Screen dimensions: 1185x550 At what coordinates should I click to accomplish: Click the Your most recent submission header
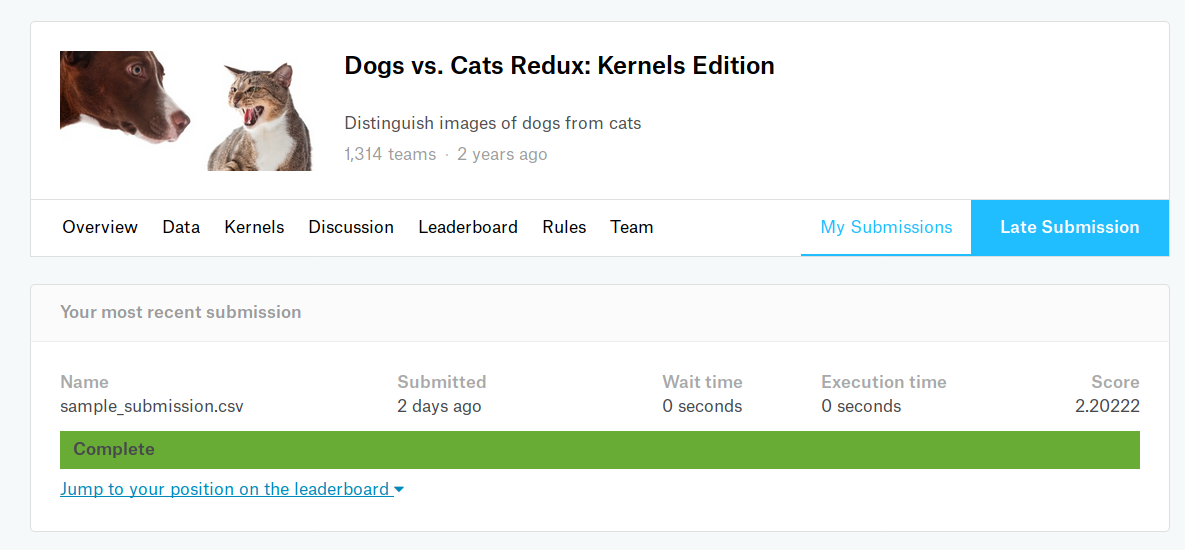[180, 312]
